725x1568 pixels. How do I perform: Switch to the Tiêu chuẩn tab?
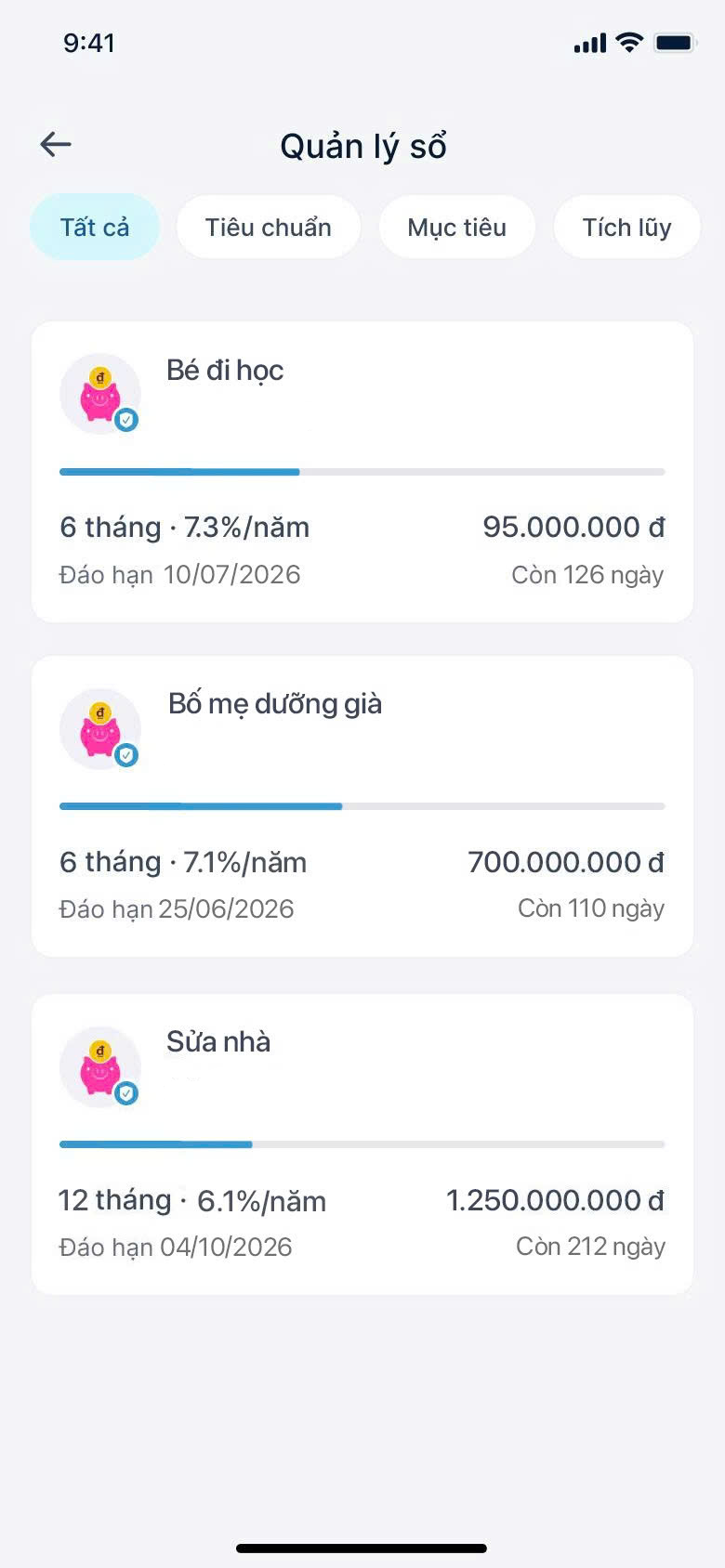(268, 228)
